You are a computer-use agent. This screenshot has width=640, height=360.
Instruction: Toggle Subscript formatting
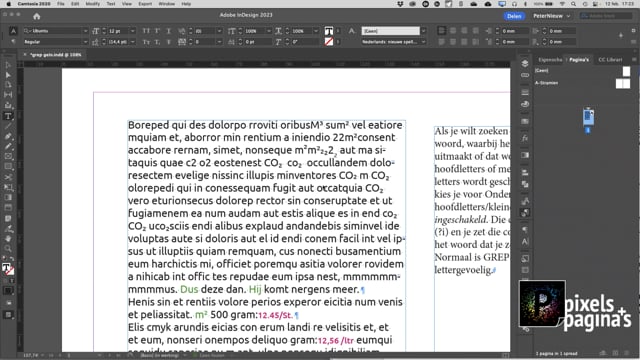coord(157,42)
